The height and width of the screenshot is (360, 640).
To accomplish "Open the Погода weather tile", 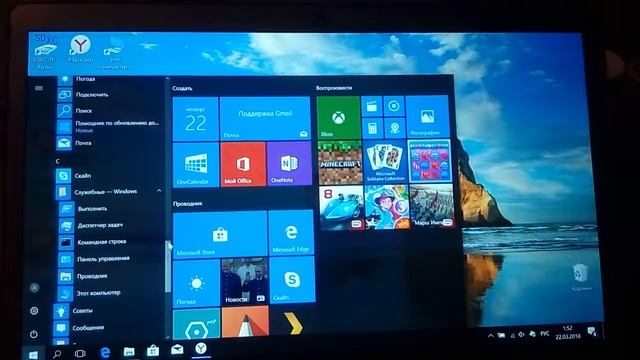I will [196, 283].
